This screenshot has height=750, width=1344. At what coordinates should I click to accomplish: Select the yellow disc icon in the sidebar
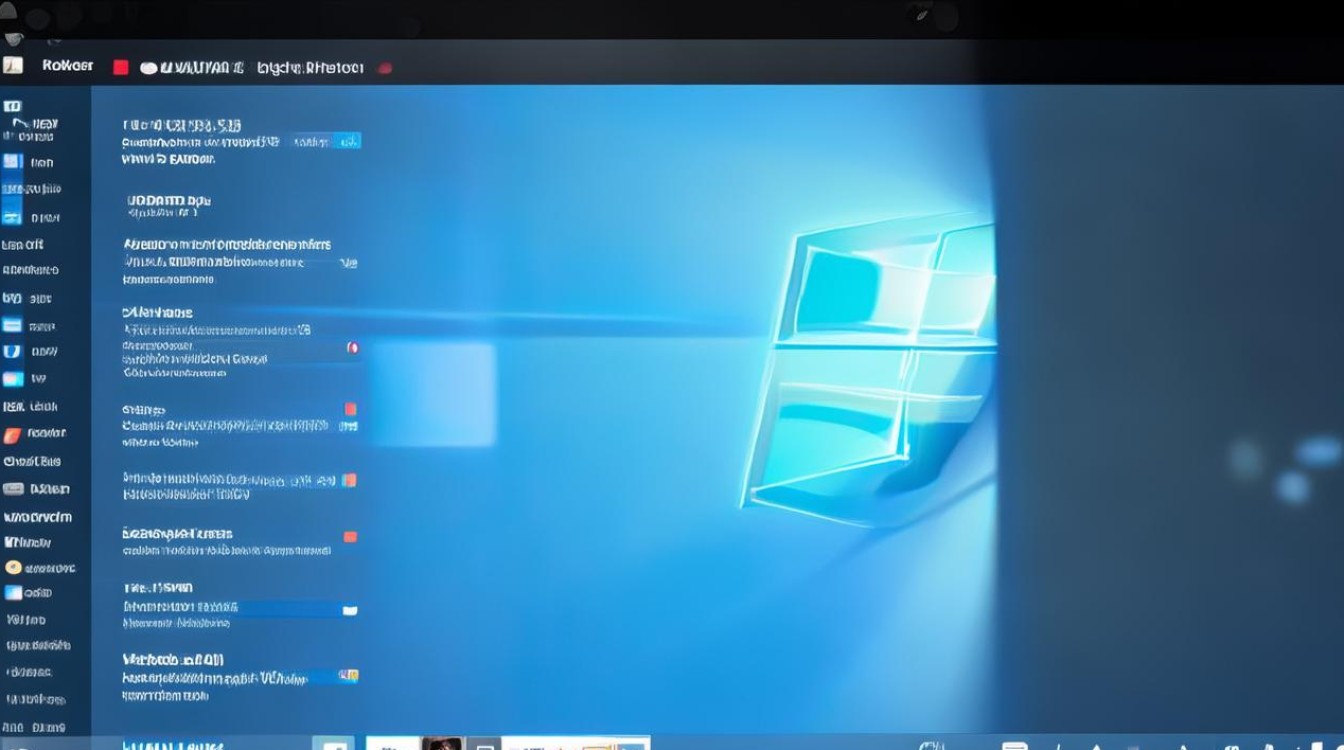point(13,567)
